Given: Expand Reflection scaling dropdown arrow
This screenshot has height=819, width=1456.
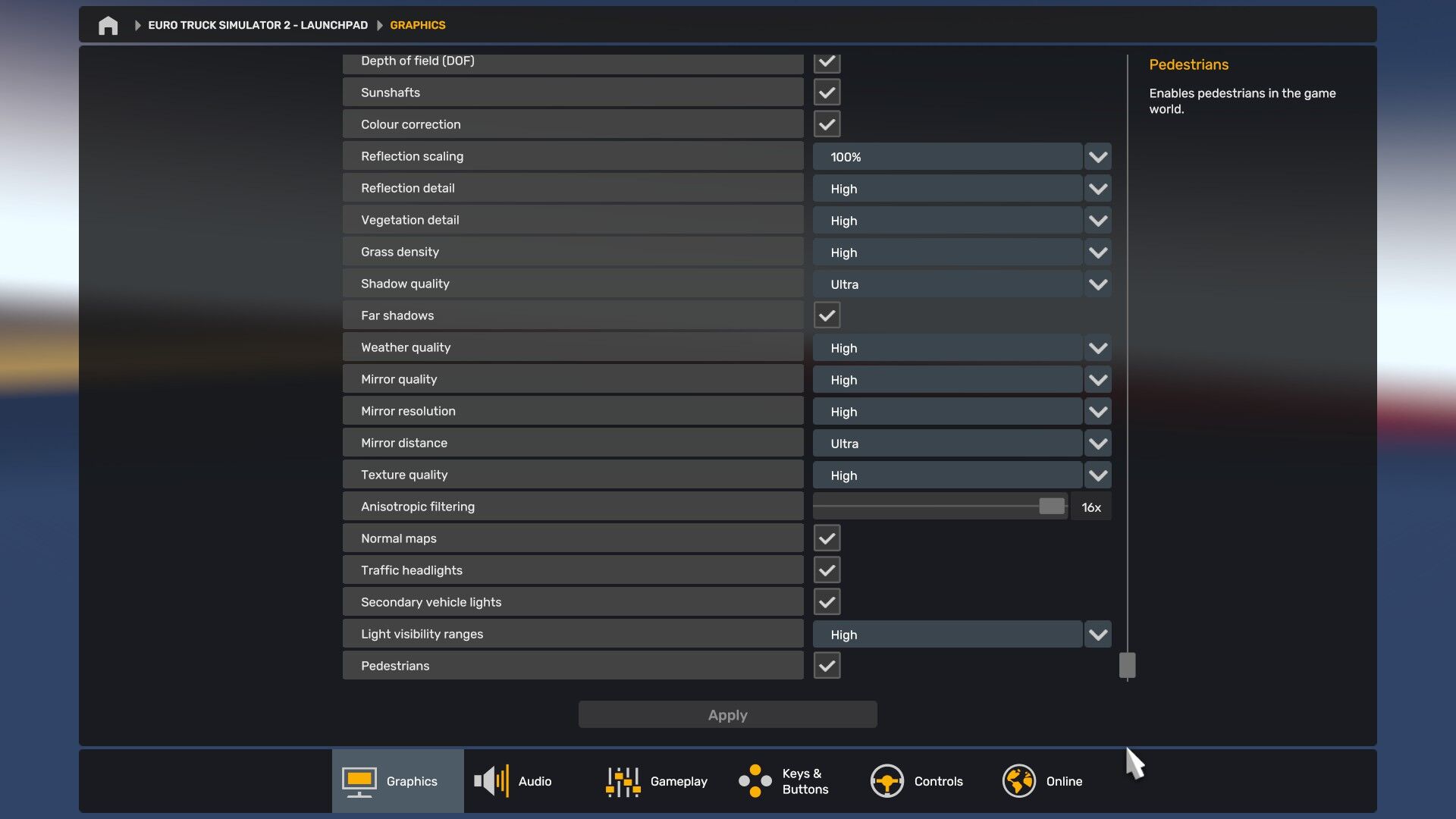Looking at the screenshot, I should (x=1098, y=157).
